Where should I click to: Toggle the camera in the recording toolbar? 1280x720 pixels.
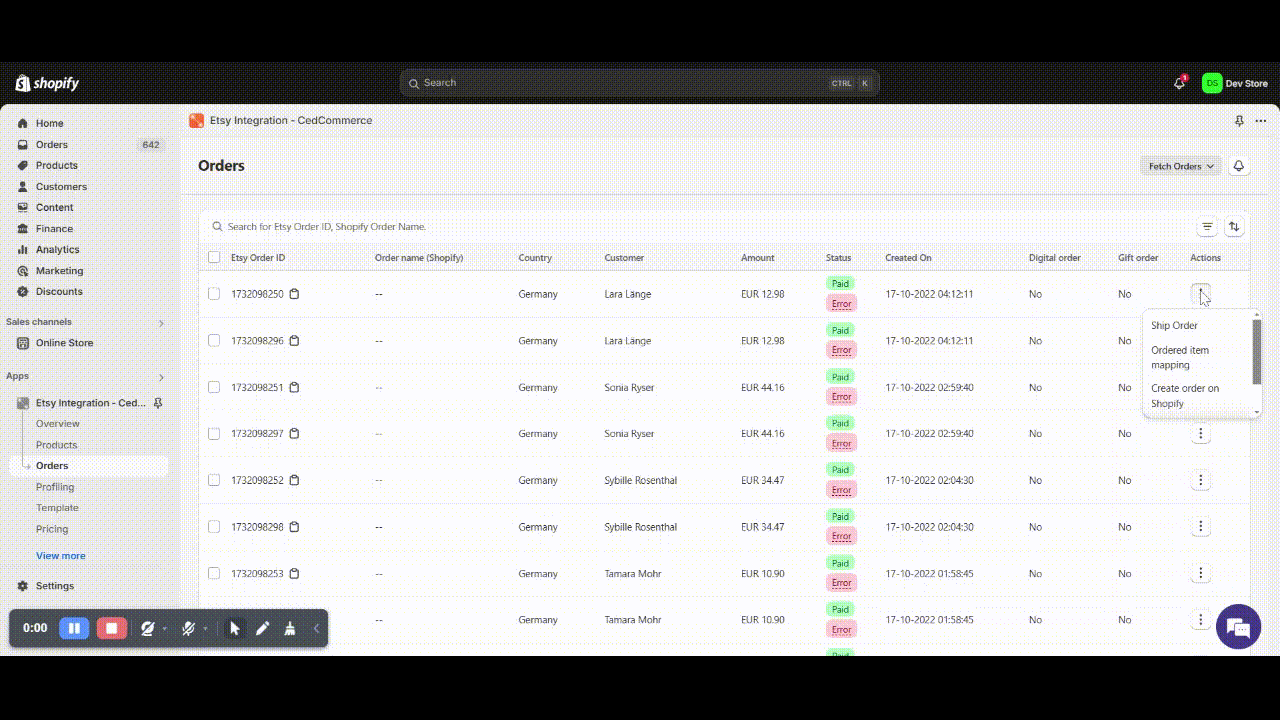[x=148, y=628]
